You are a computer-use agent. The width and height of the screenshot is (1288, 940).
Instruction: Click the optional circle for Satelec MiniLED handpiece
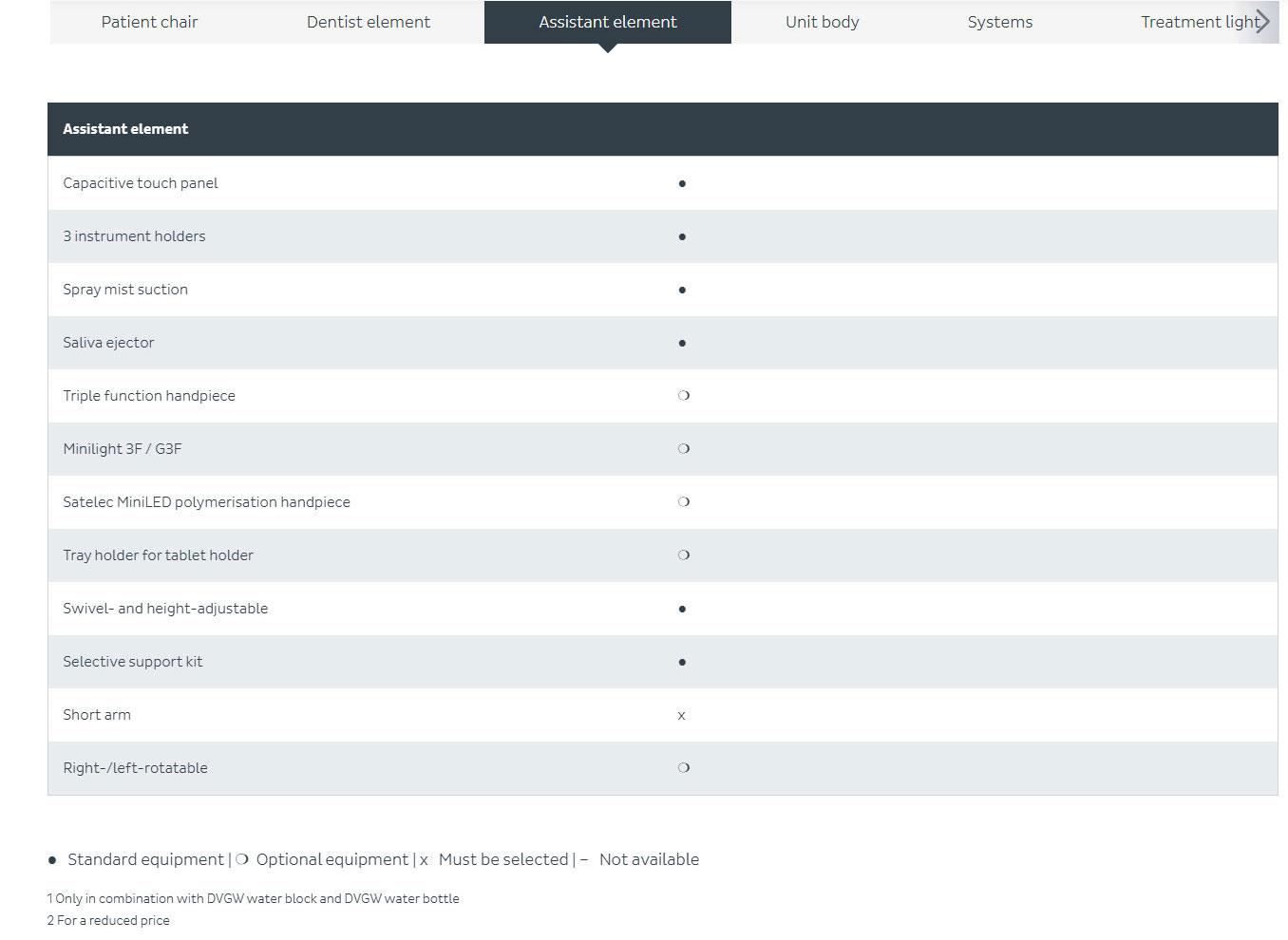point(684,502)
